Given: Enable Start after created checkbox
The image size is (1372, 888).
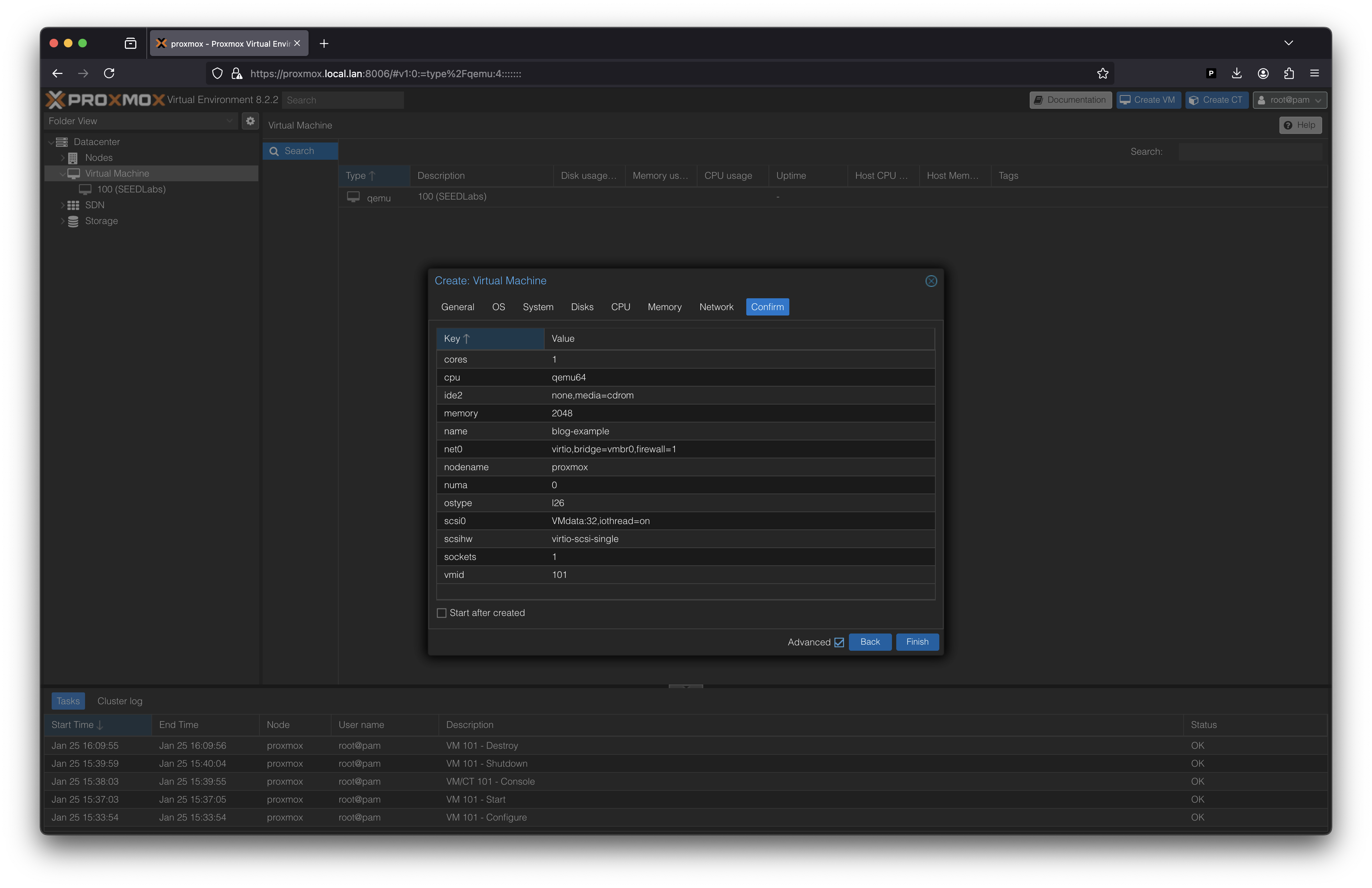Looking at the screenshot, I should coord(442,613).
